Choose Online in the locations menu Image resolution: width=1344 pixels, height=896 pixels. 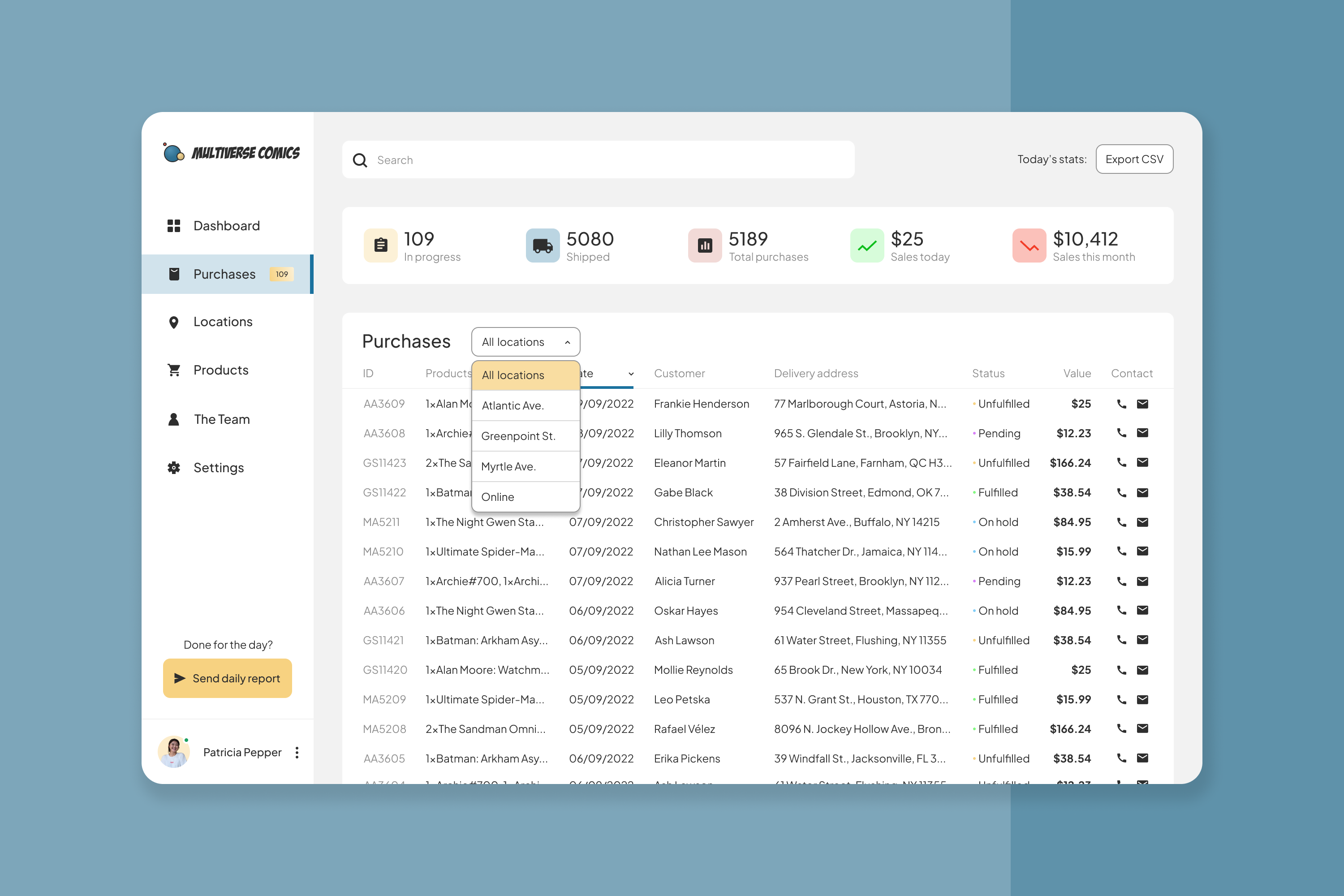[497, 496]
